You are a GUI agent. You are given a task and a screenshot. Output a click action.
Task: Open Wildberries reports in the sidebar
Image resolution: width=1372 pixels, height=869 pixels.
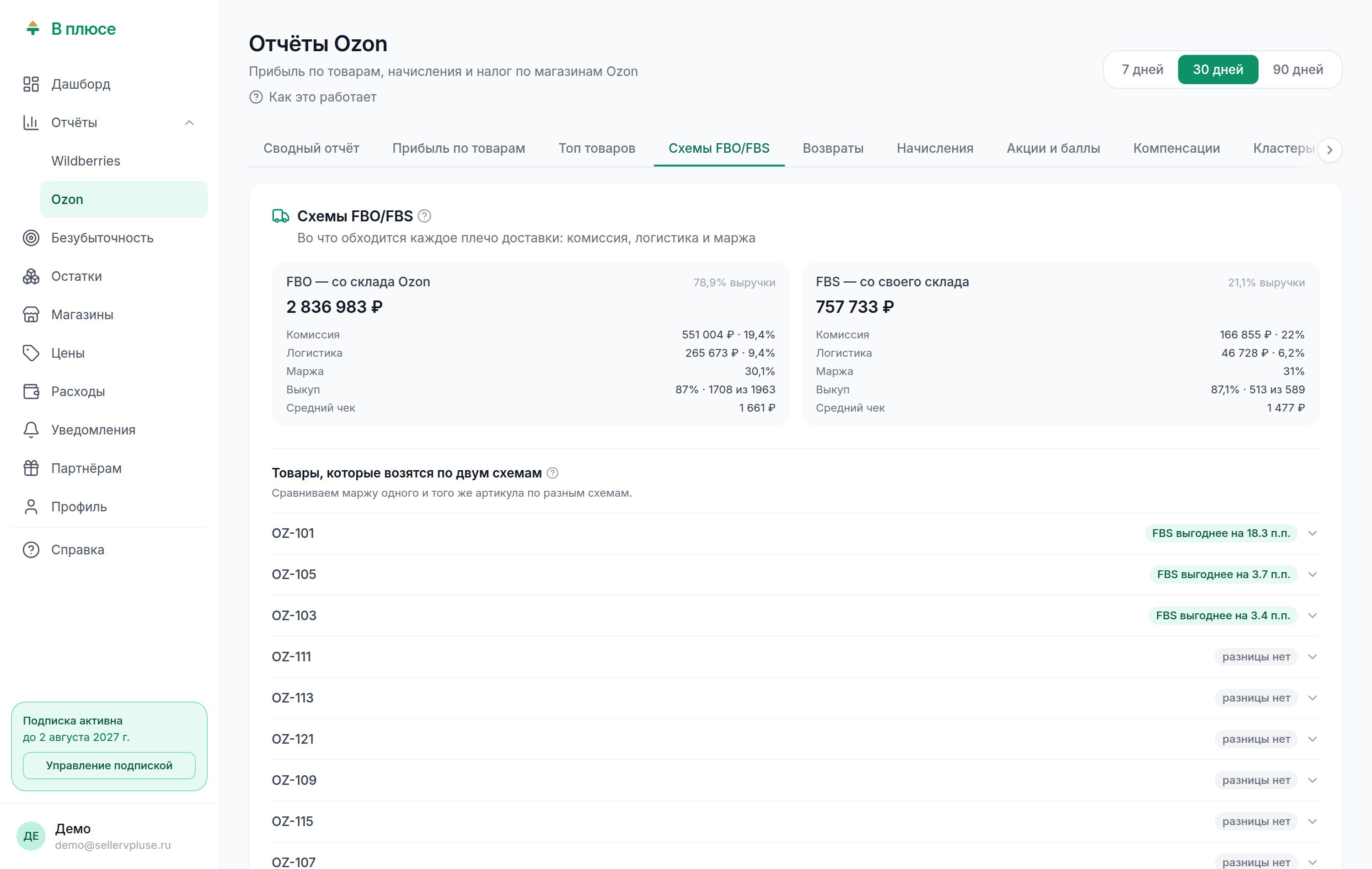click(123, 161)
